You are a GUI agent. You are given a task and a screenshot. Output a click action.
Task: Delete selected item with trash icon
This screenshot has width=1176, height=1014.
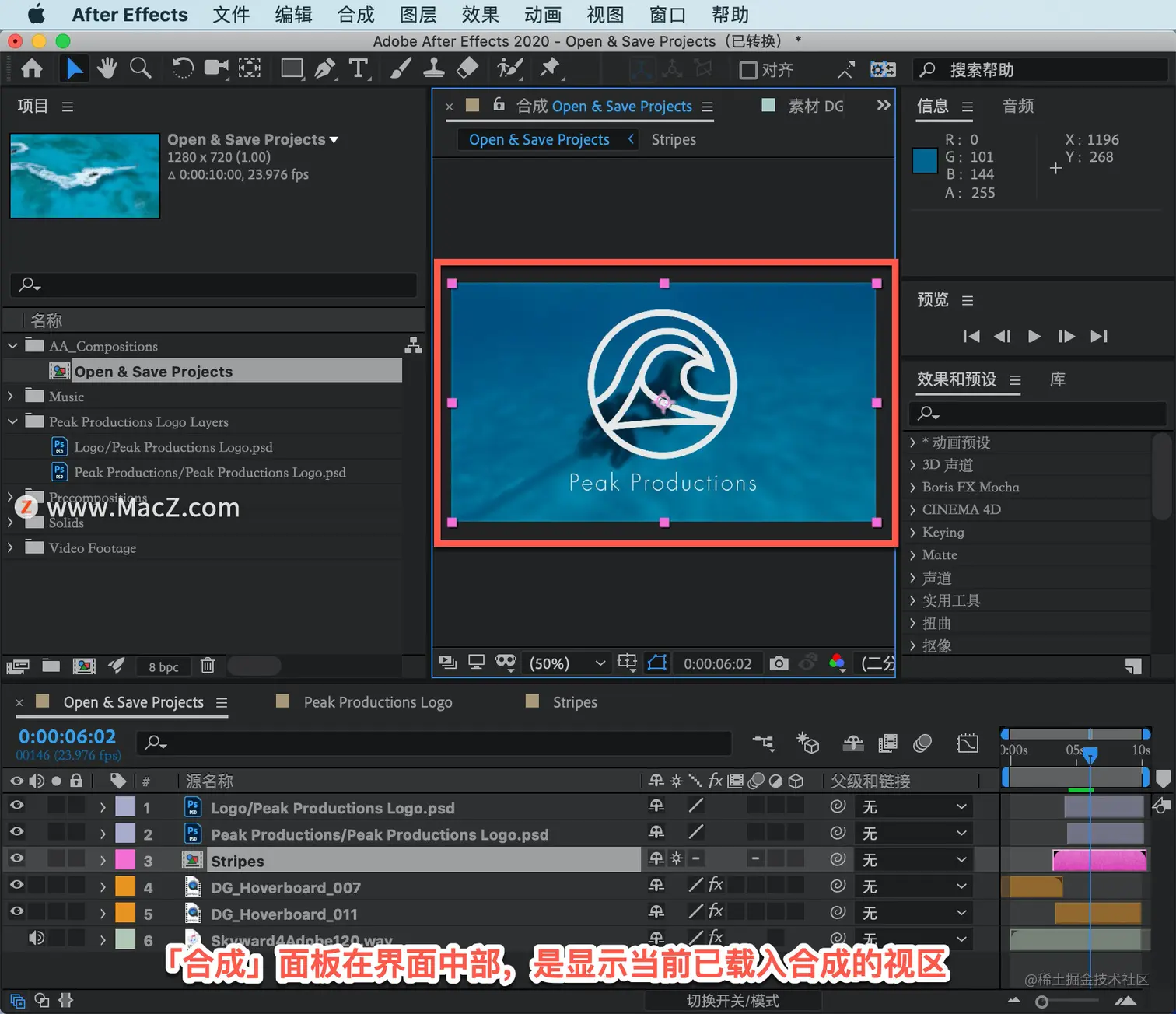[208, 666]
